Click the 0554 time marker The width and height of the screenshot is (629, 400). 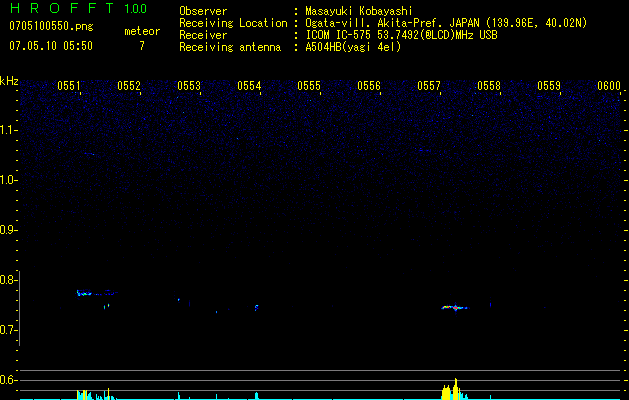(249, 86)
